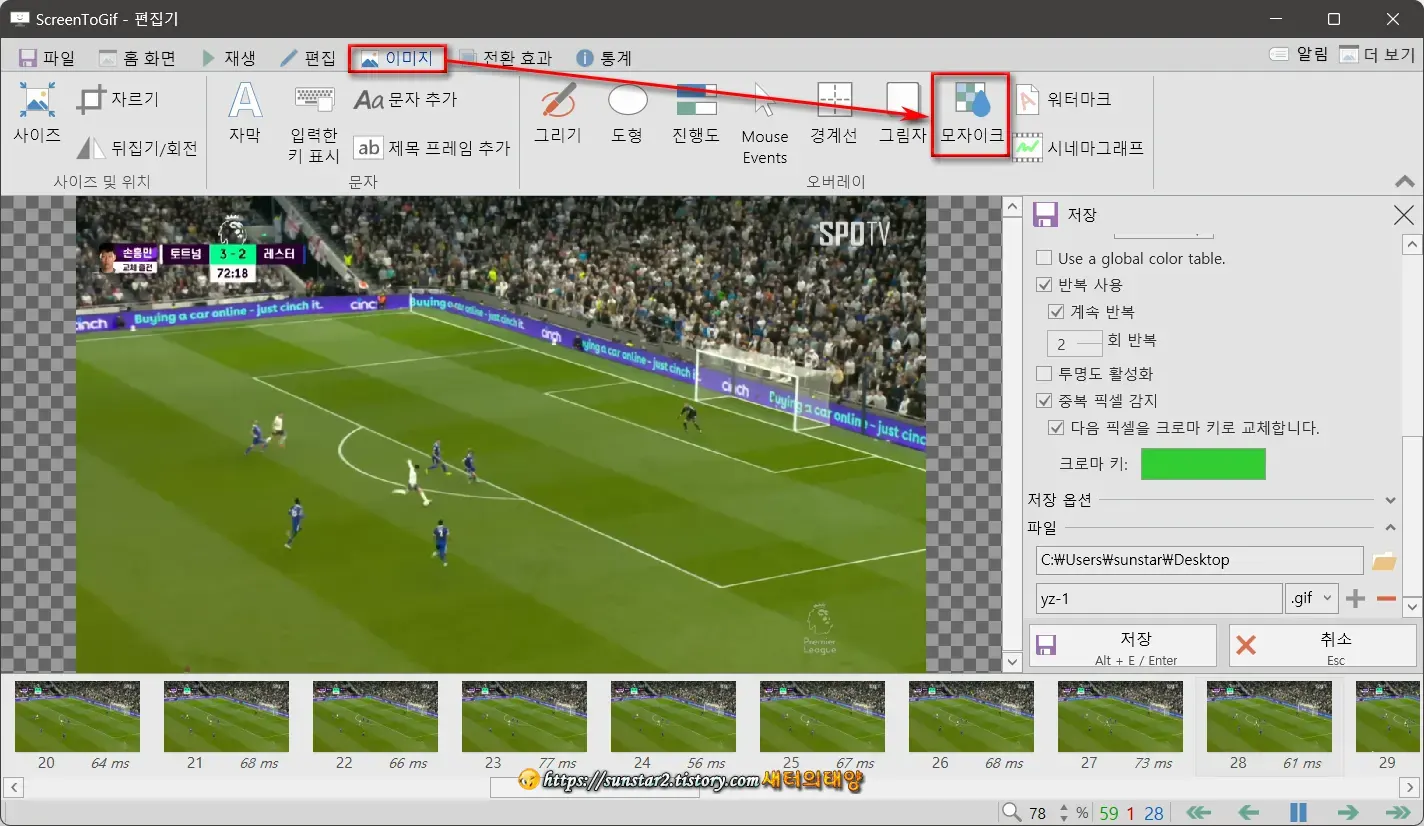Click the 저장 (Save) button
Viewport: 1424px width, 826px height.
point(1122,645)
